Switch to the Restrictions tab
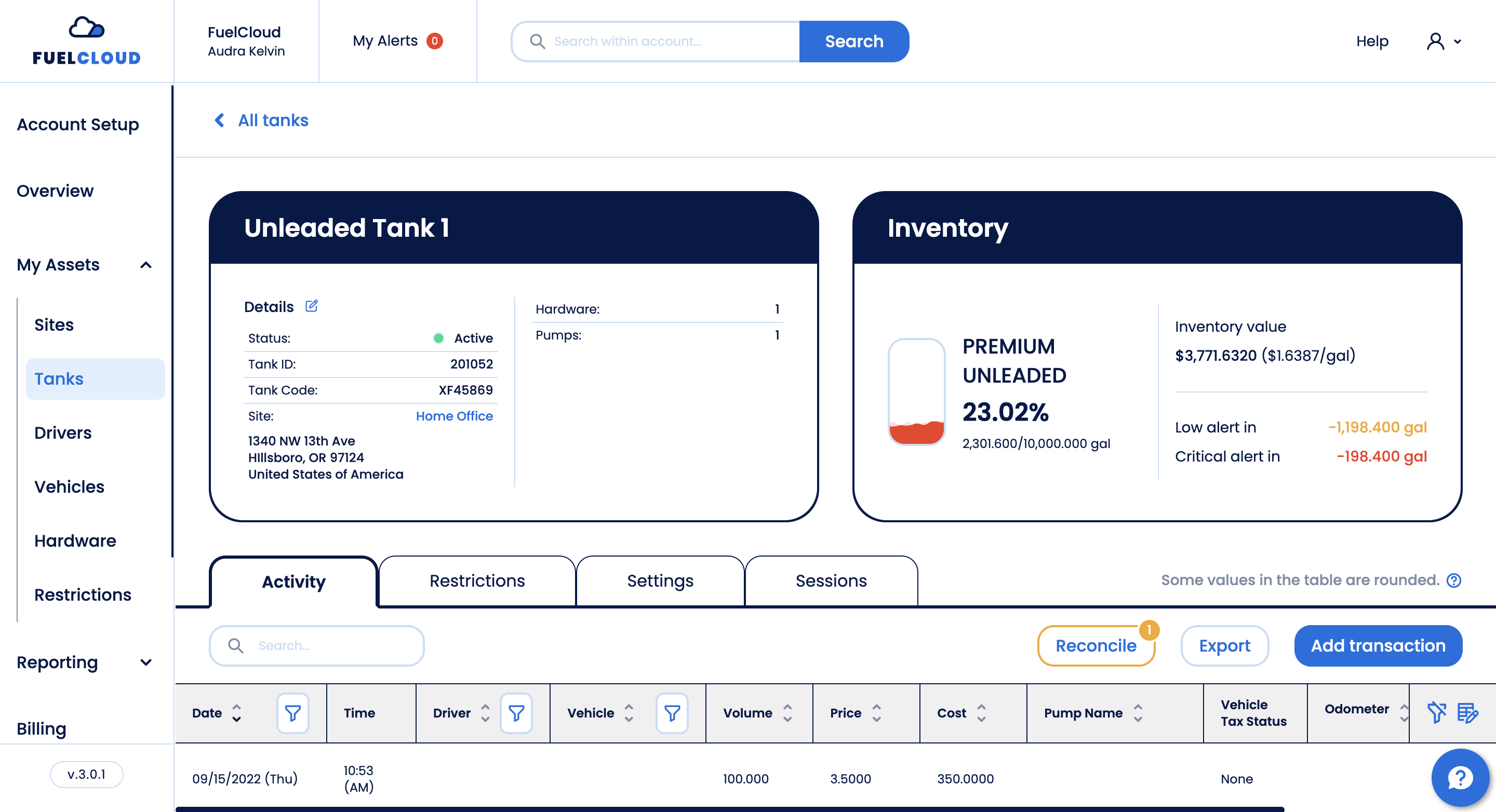 (x=477, y=581)
